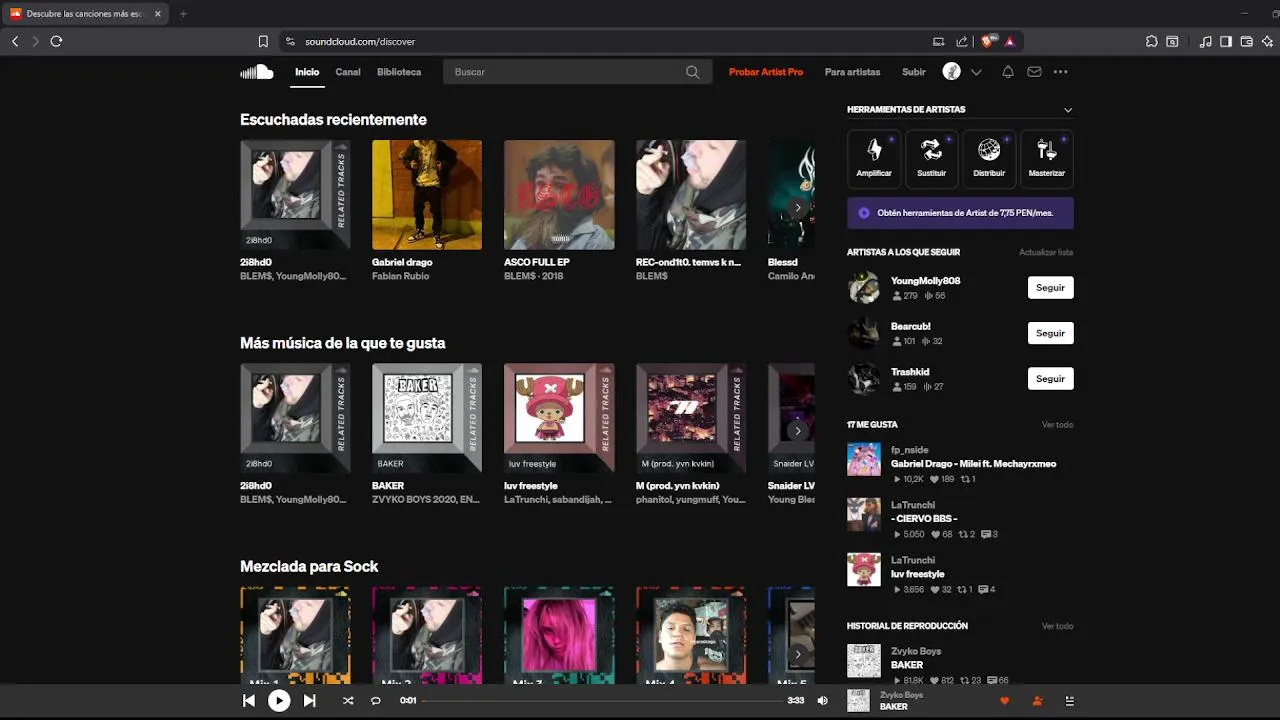The width and height of the screenshot is (1280, 720).
Task: Follow Bearcub!
Action: click(x=1050, y=333)
